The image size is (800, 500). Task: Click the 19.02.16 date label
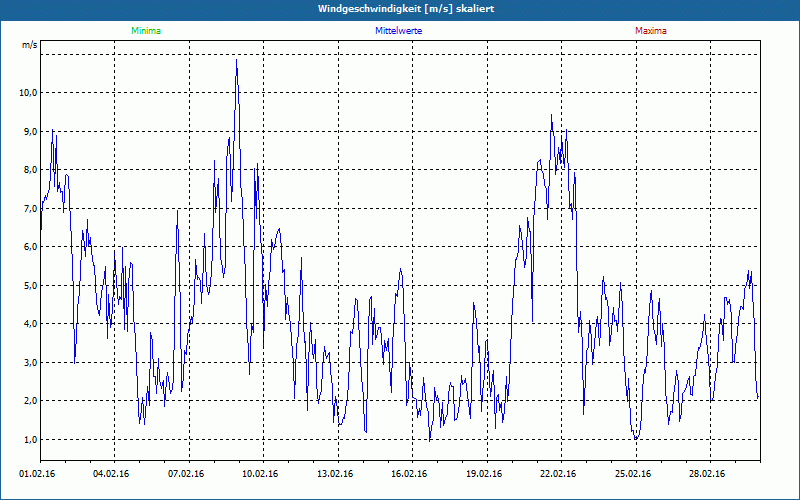pos(483,474)
